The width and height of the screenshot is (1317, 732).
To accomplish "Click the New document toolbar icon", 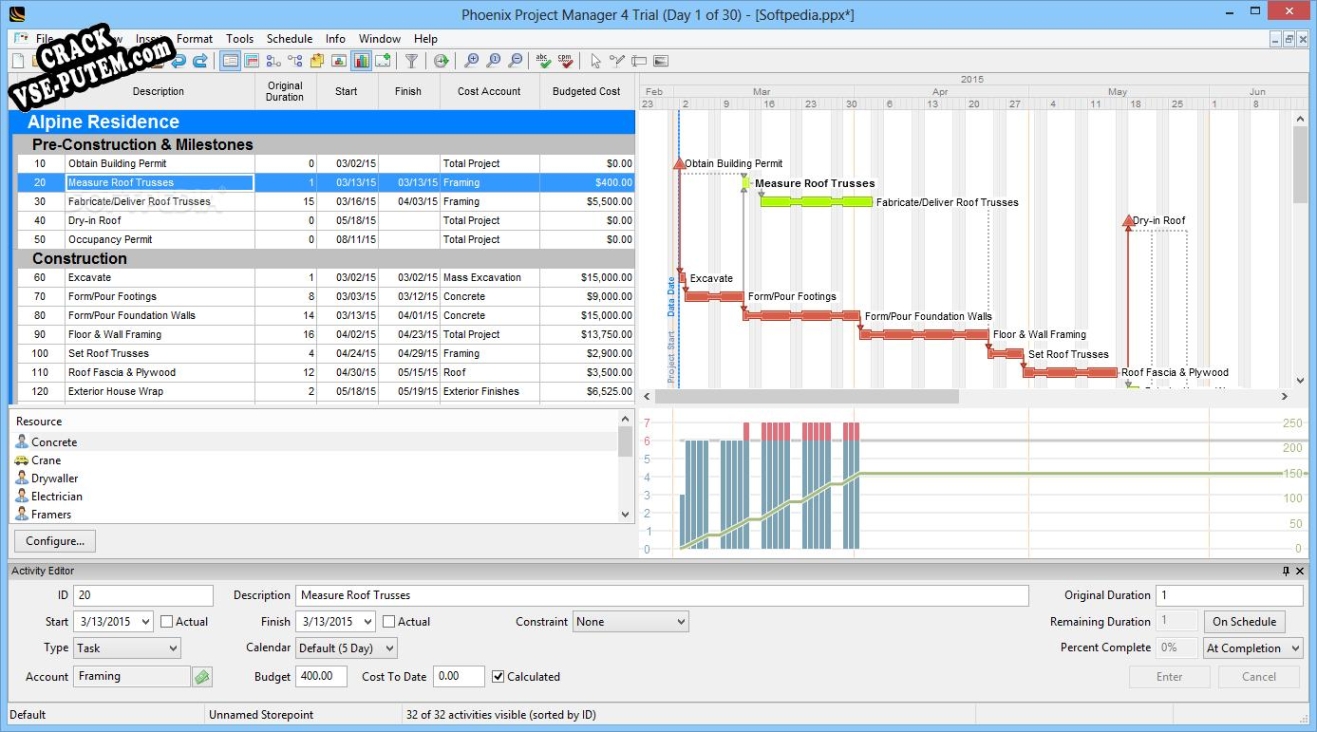I will click(18, 61).
